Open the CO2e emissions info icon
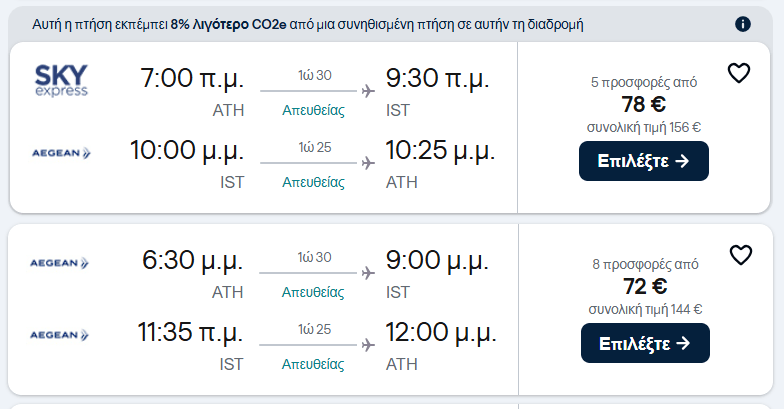 [742, 24]
